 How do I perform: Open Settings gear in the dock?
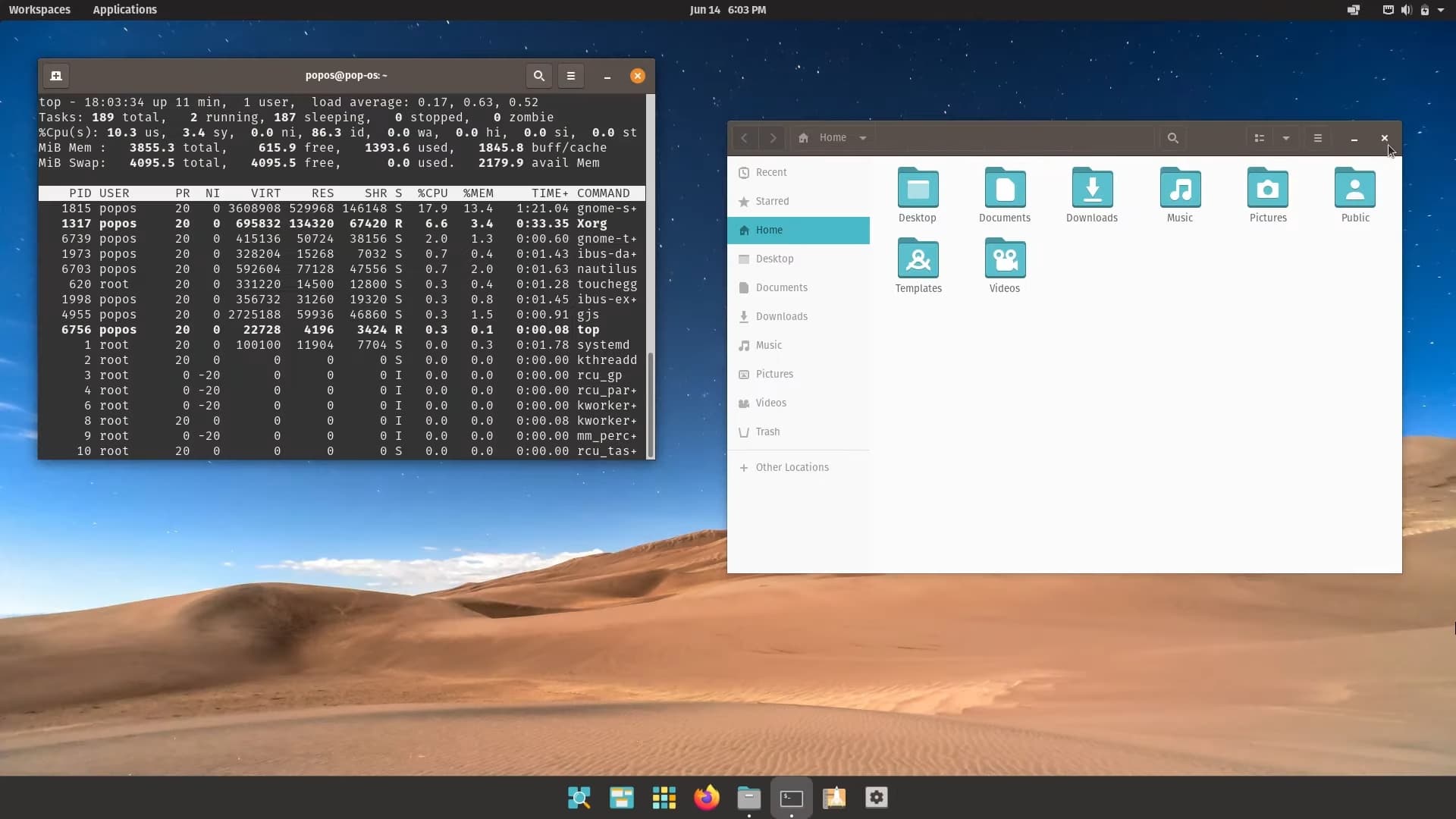tap(877, 798)
